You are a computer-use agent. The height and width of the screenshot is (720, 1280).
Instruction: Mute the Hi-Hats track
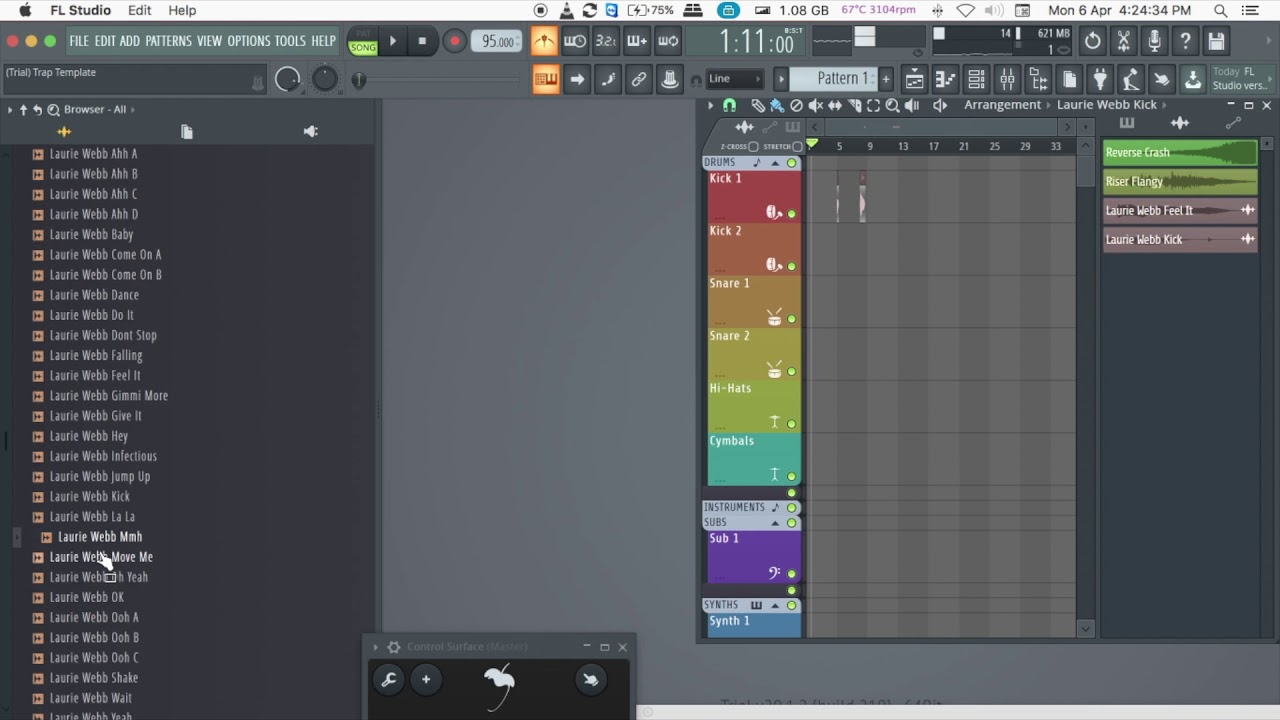pos(792,424)
